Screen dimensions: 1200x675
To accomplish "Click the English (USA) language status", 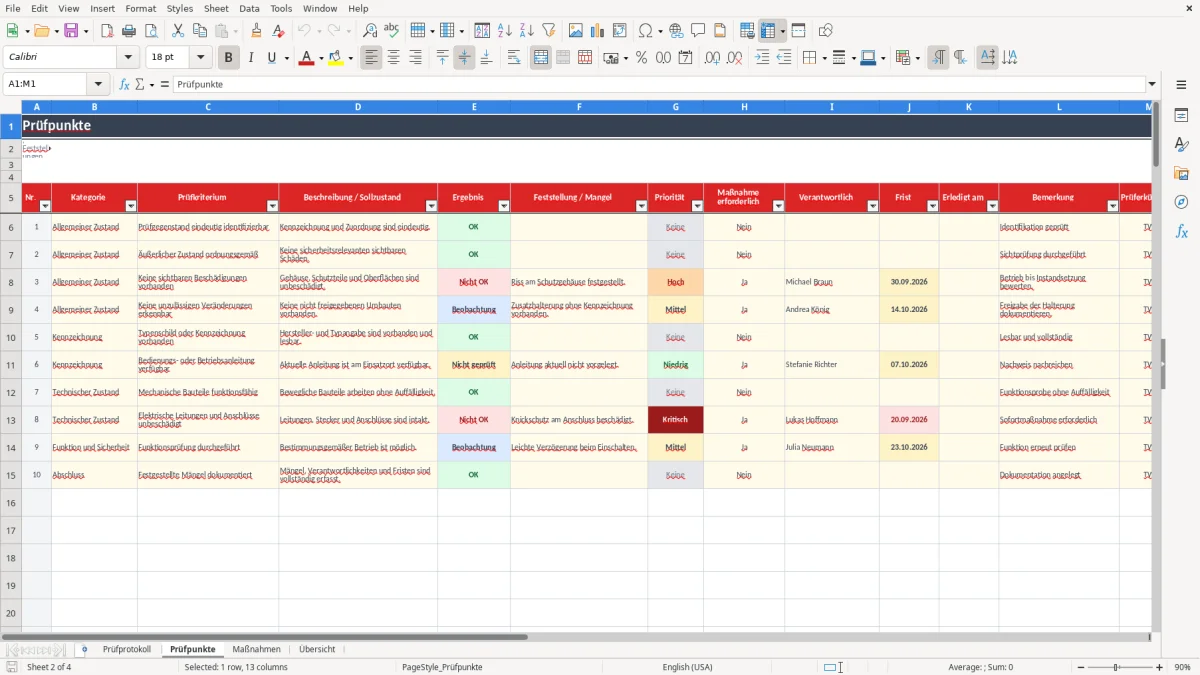I will click(687, 667).
